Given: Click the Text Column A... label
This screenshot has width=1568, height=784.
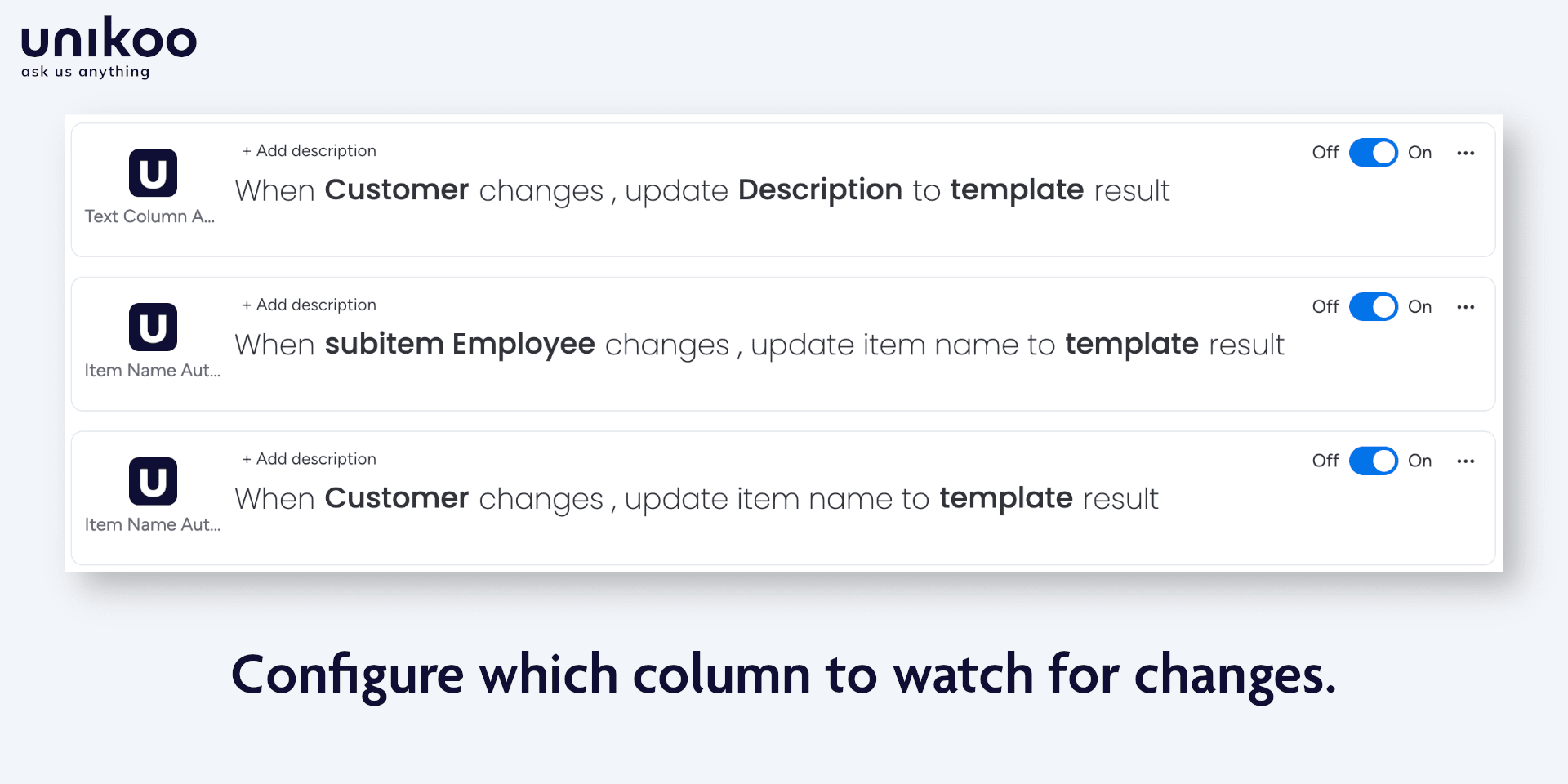Looking at the screenshot, I should [149, 216].
